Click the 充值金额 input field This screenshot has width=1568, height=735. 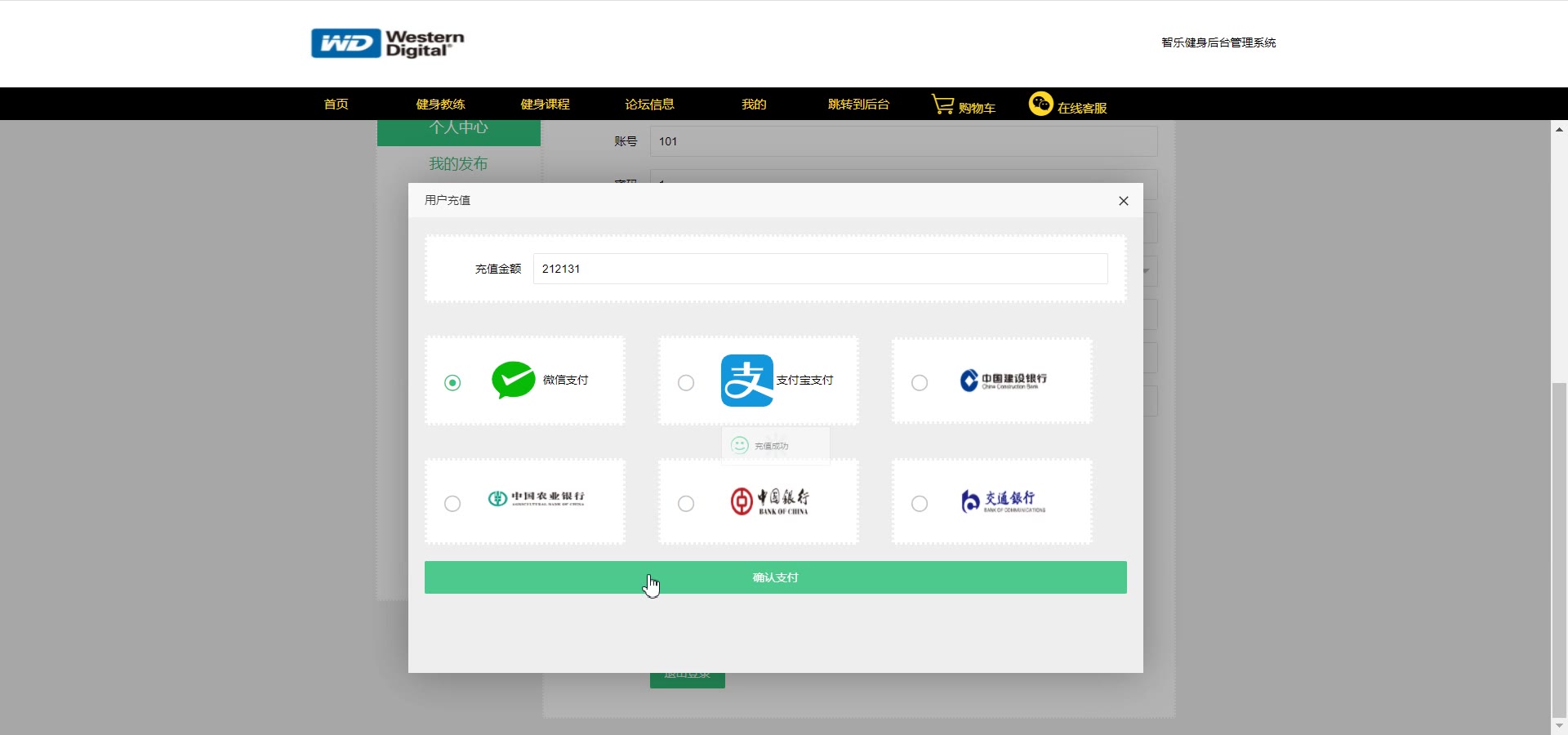pos(821,269)
